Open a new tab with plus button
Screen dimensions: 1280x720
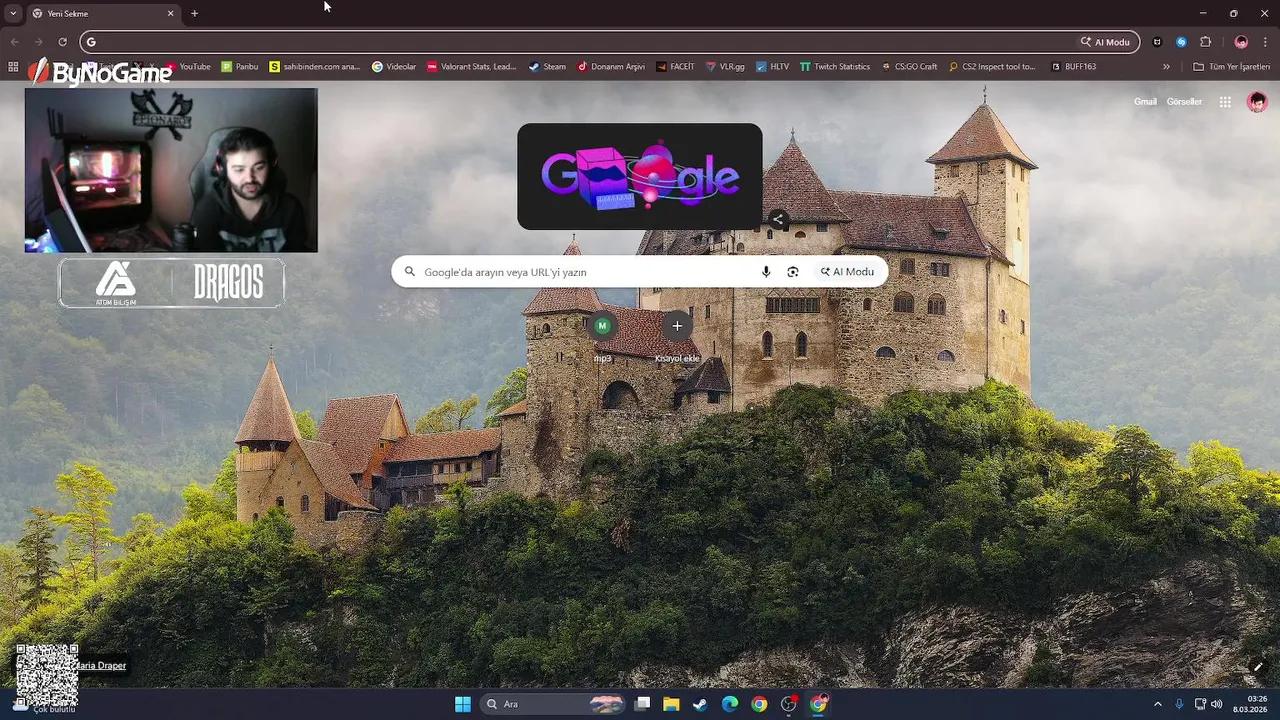tap(194, 13)
